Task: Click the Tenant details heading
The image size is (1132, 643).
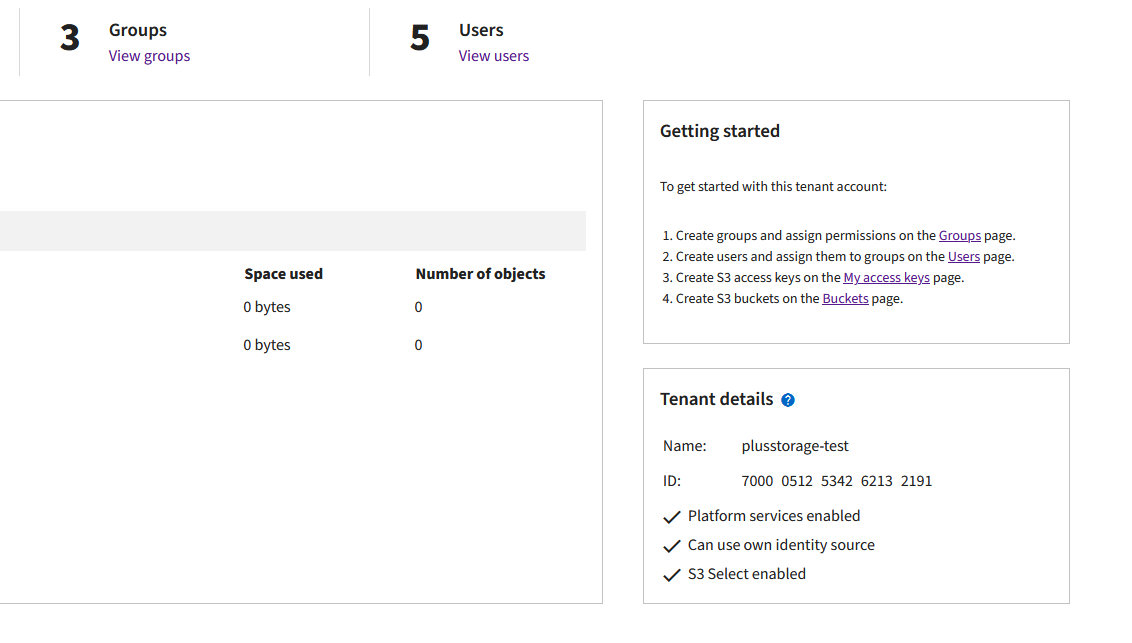Action: [716, 399]
